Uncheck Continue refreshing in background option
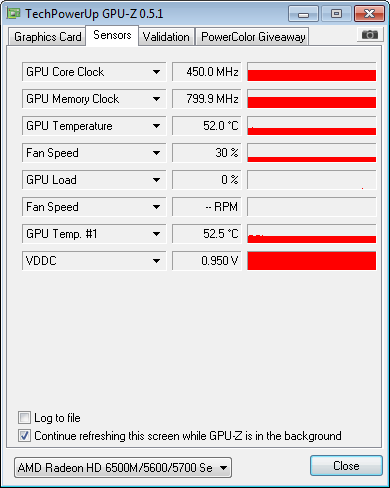 24,436
